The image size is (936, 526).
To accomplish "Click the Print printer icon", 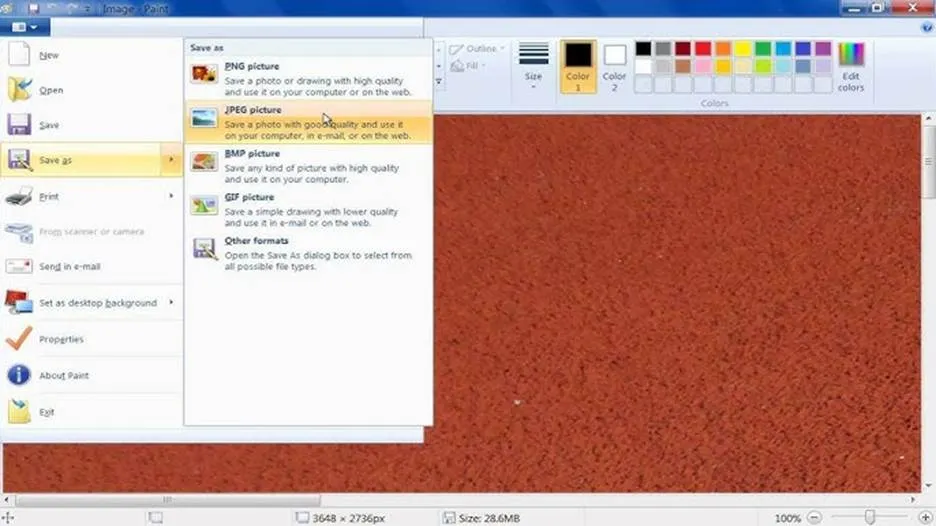I will [x=19, y=196].
